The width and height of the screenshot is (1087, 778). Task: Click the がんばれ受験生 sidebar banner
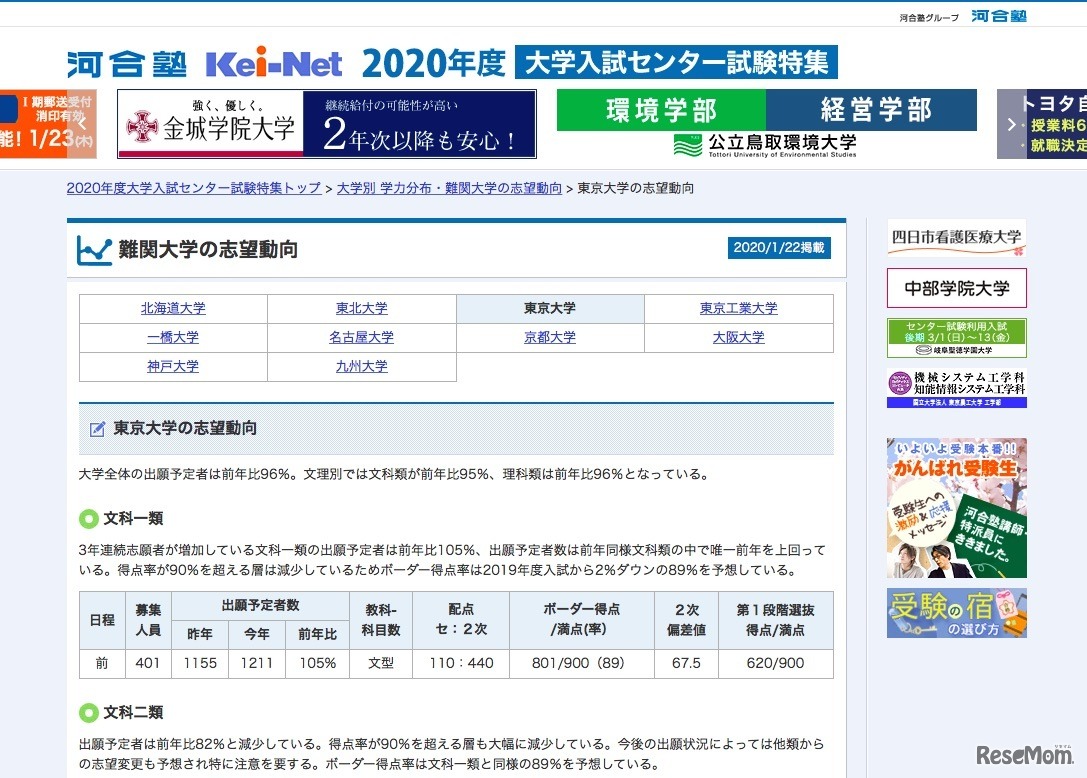(x=955, y=508)
